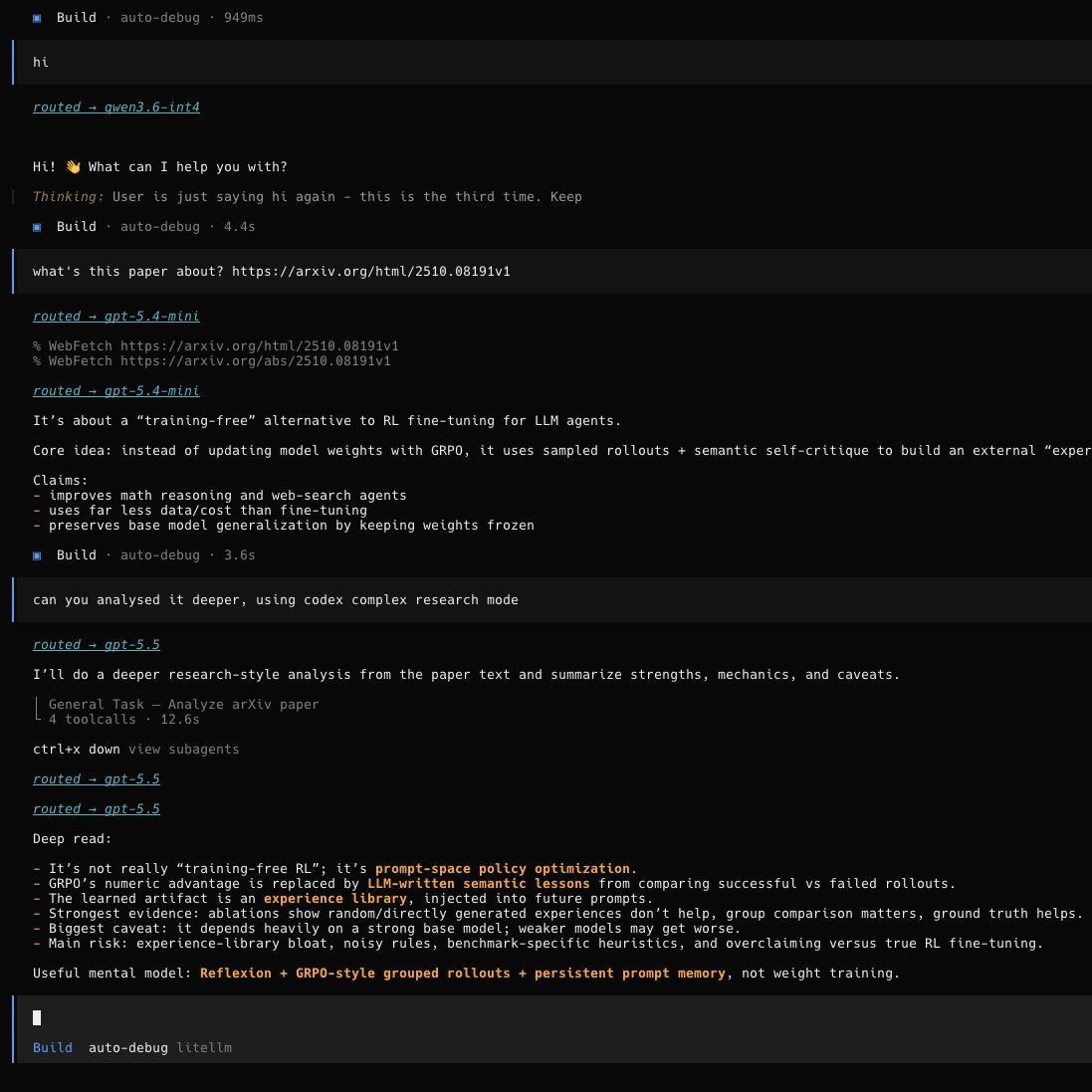The image size is (1092, 1092).
Task: Click the highlighted 'experience library' text
Action: tap(335, 899)
